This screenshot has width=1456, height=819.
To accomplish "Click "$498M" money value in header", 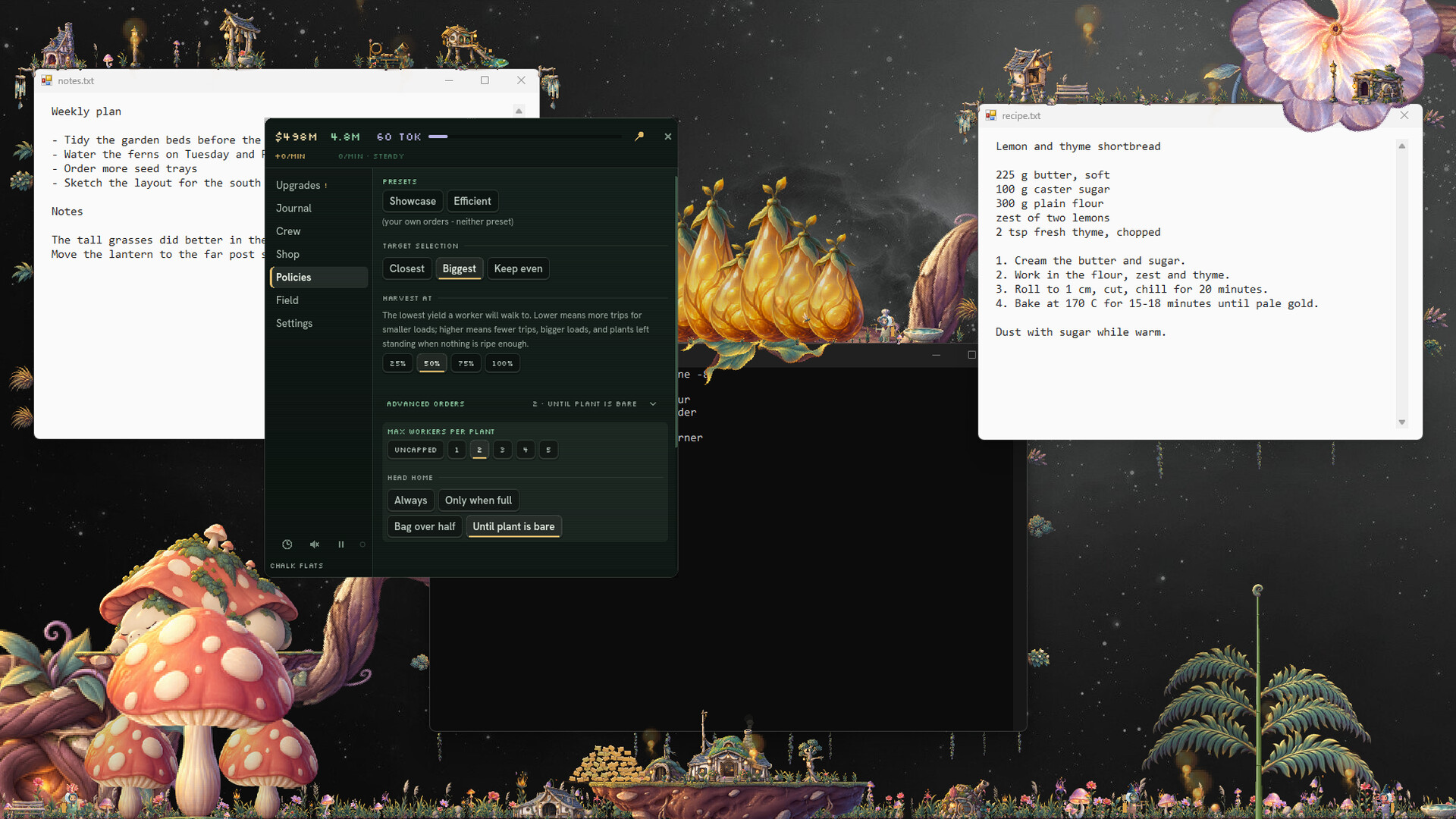I will point(297,136).
